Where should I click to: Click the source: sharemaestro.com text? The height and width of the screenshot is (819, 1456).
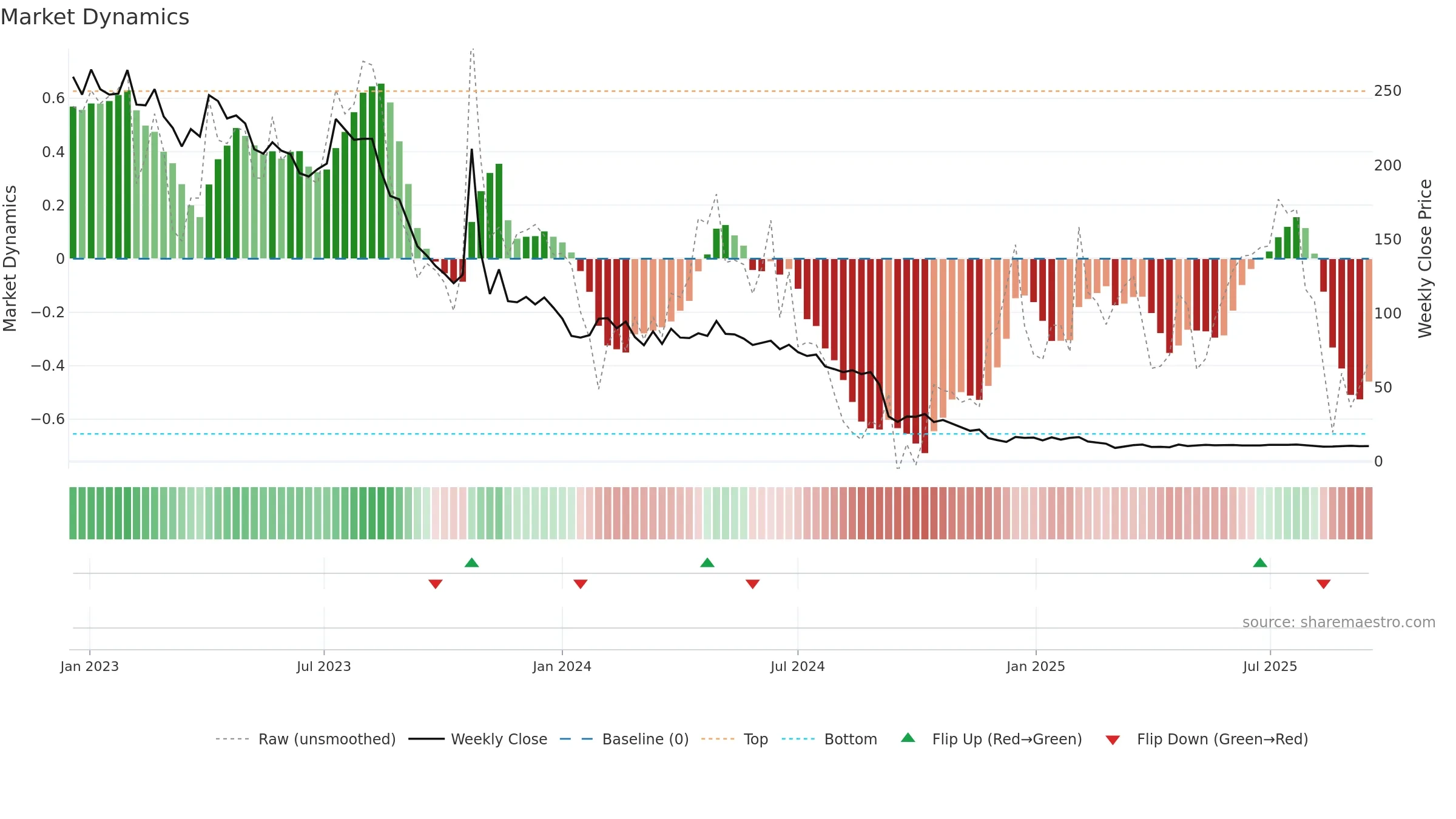(1339, 622)
